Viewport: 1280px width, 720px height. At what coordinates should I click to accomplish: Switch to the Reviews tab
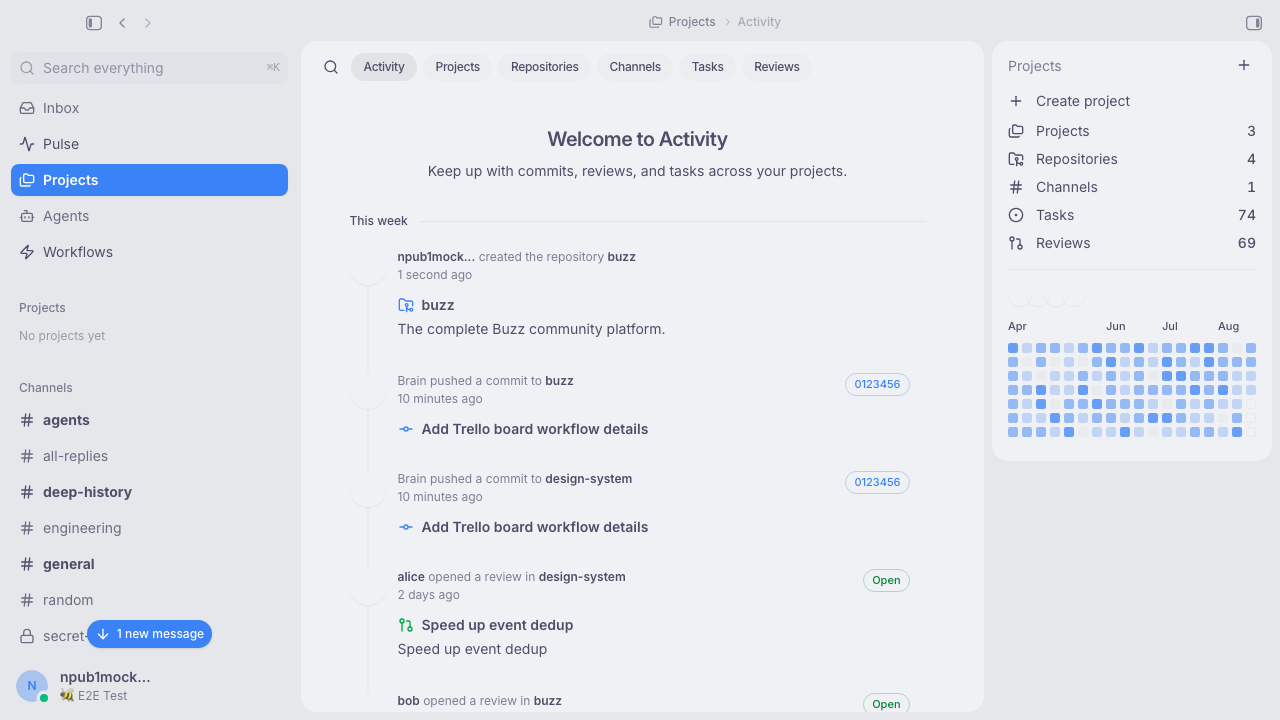click(777, 67)
